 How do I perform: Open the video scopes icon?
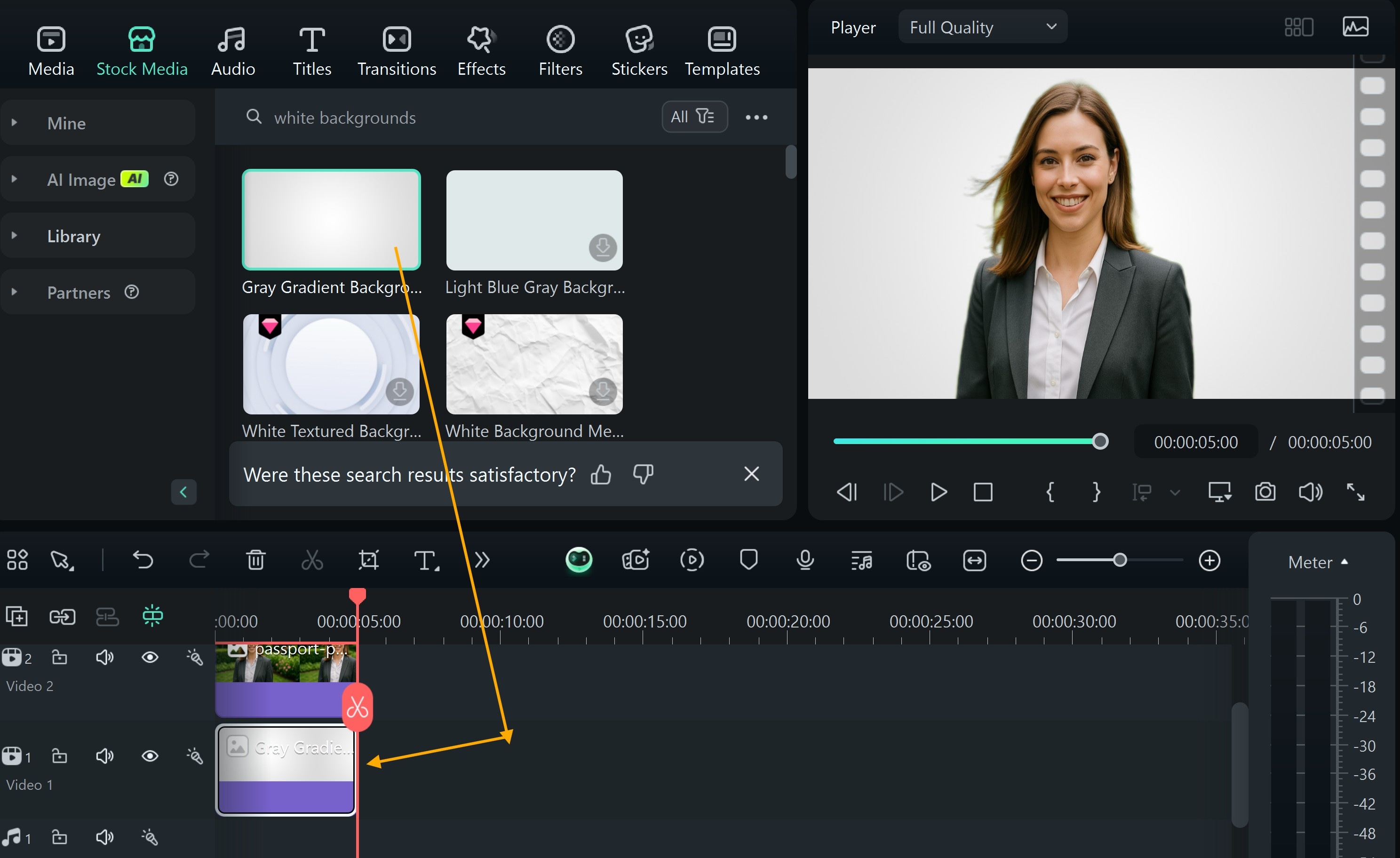point(1355,27)
